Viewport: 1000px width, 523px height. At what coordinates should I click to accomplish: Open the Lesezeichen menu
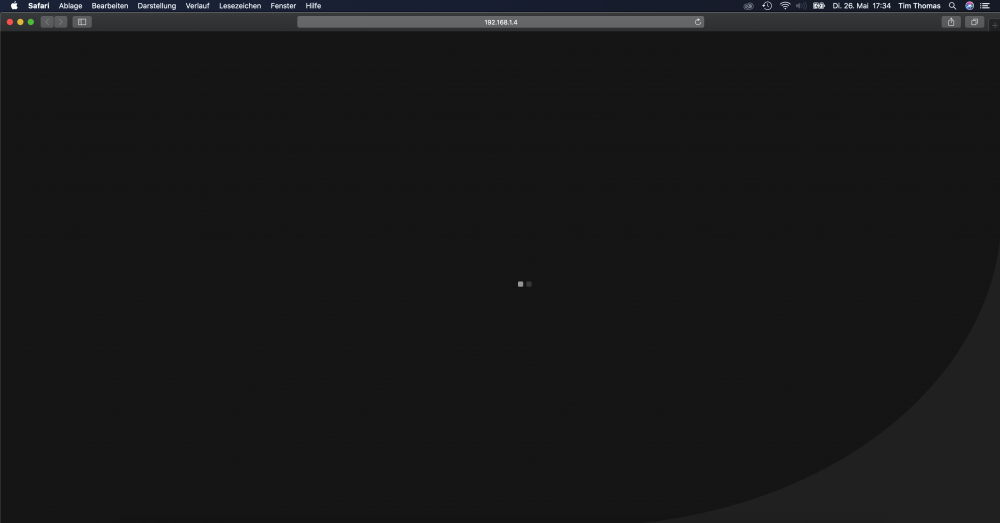[240, 6]
